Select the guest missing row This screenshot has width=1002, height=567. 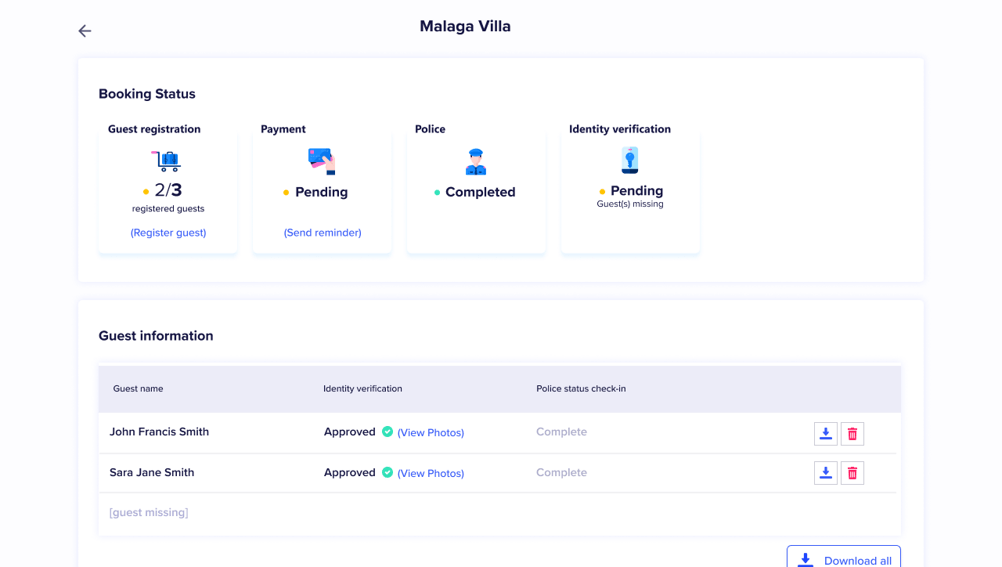pos(149,512)
